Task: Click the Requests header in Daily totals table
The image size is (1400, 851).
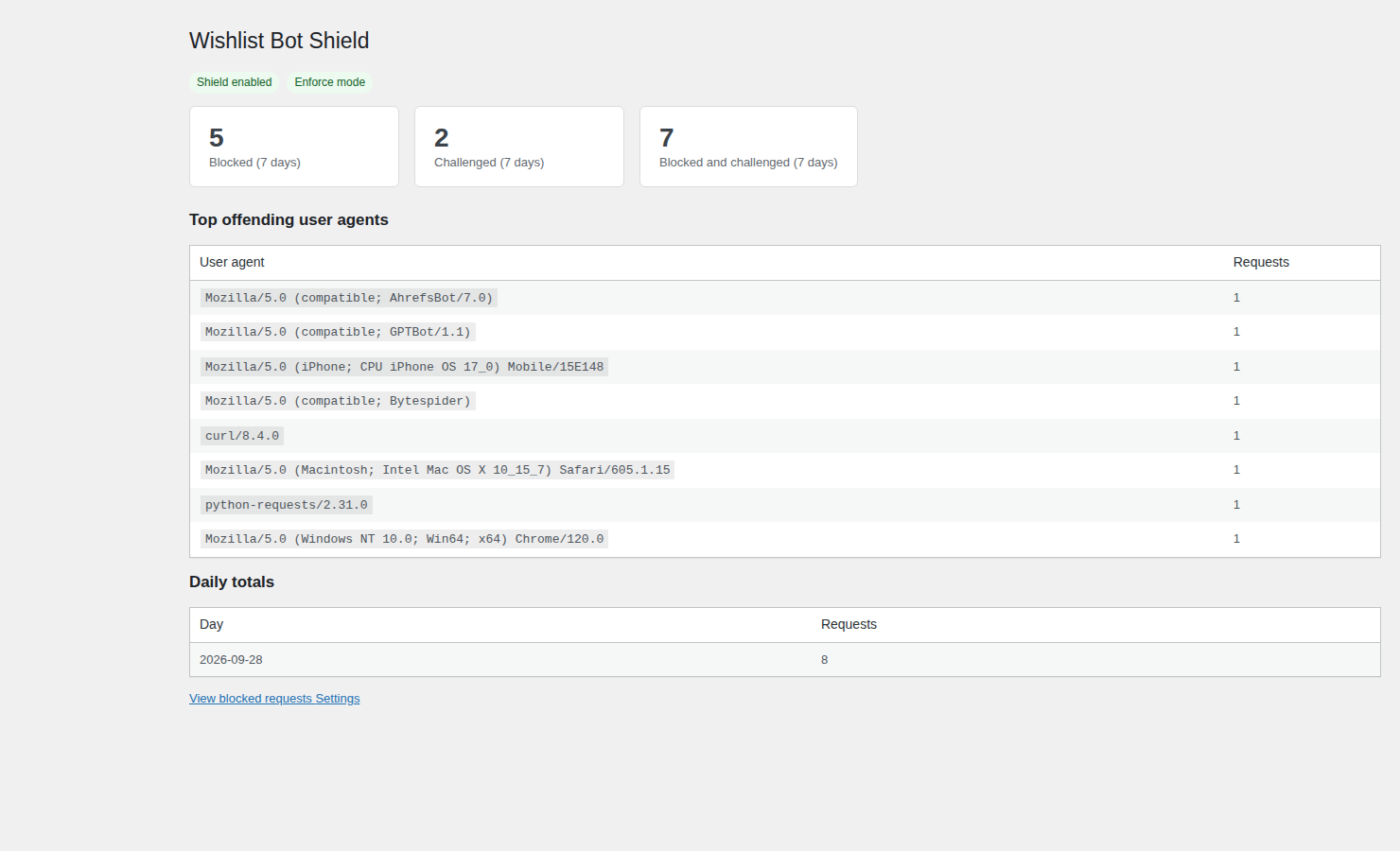Action: (x=849, y=624)
